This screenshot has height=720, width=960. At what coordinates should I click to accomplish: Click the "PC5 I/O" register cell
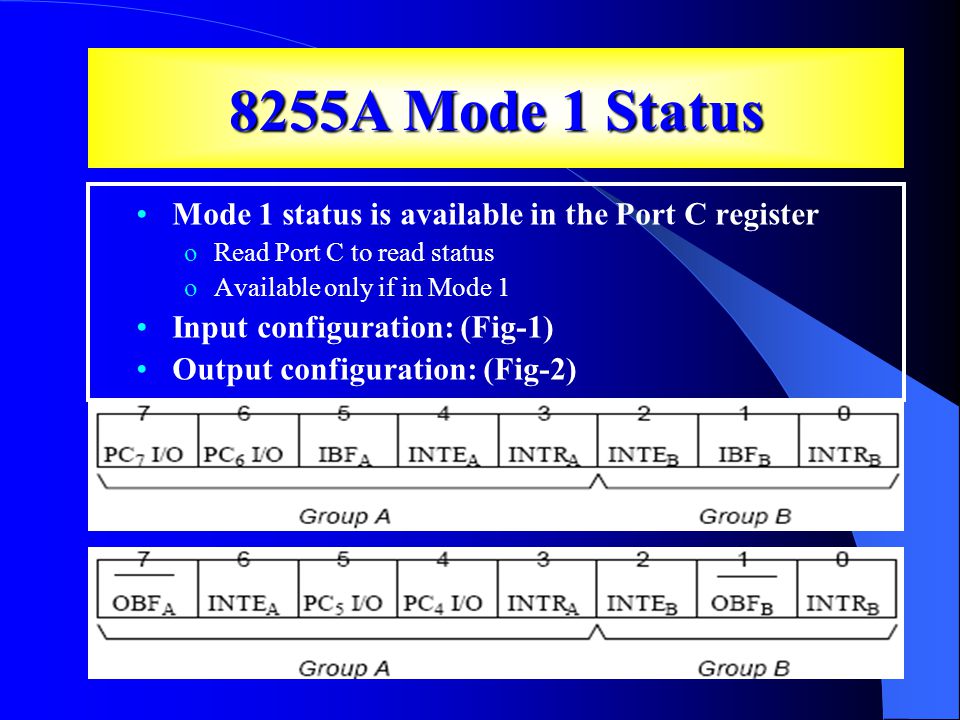(347, 590)
